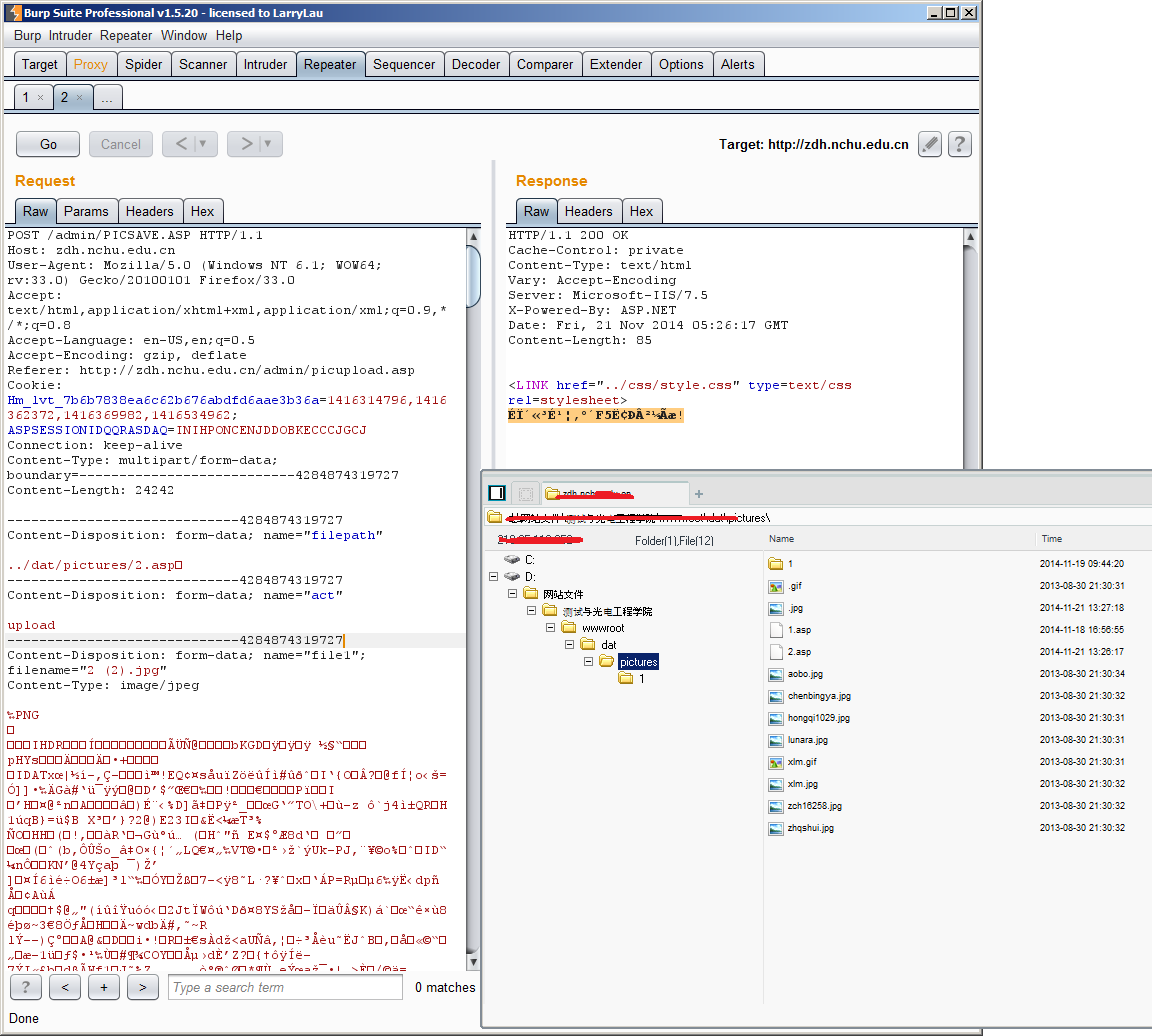The width and height of the screenshot is (1152, 1036).
Task: Click the previous match arrow button
Action: point(65,988)
